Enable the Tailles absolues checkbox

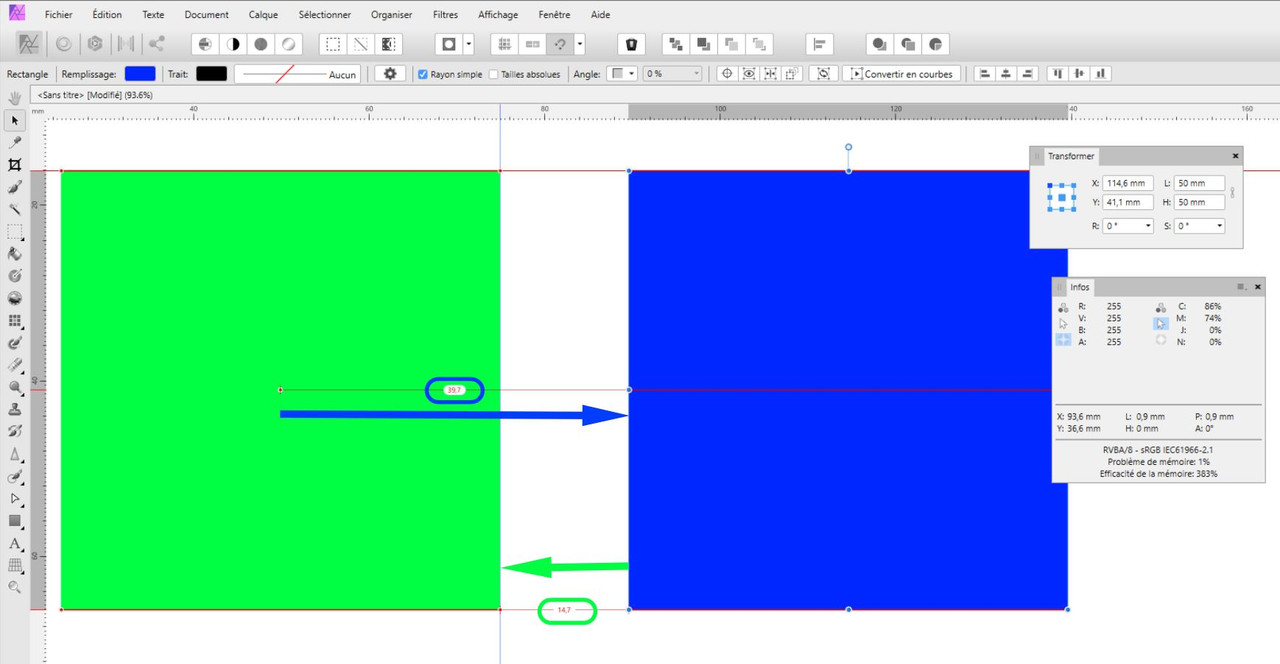tap(493, 74)
